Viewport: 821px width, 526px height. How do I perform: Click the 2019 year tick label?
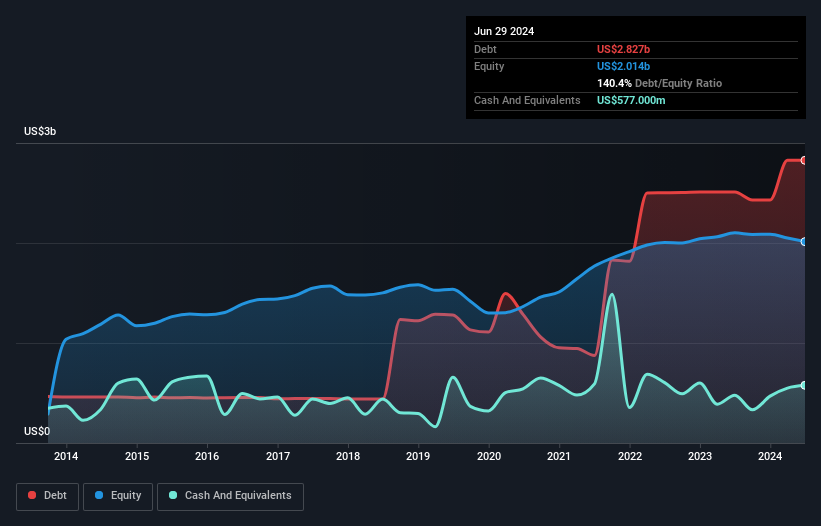tap(418, 457)
